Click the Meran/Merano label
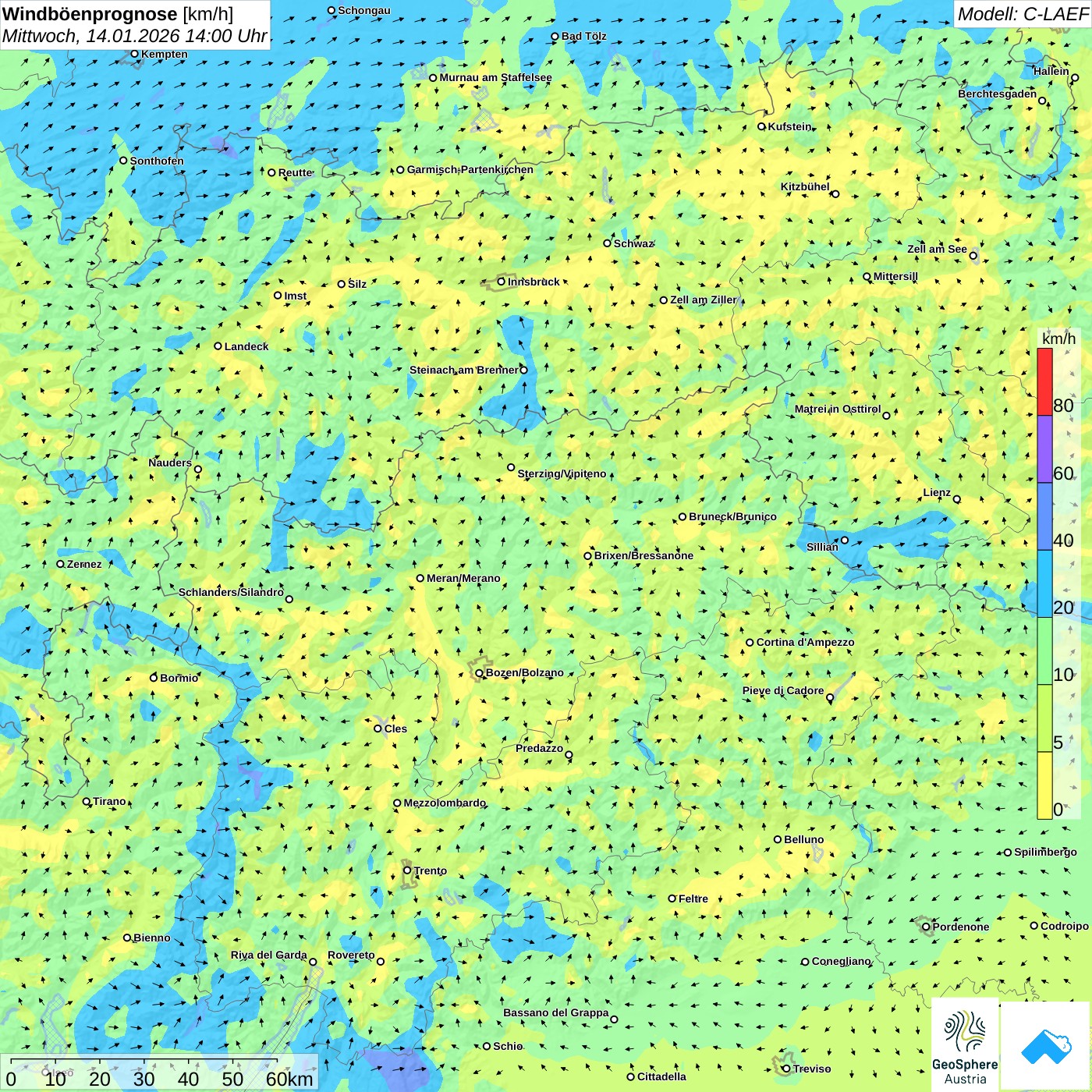Viewport: 1092px width, 1092px height. coord(463,578)
